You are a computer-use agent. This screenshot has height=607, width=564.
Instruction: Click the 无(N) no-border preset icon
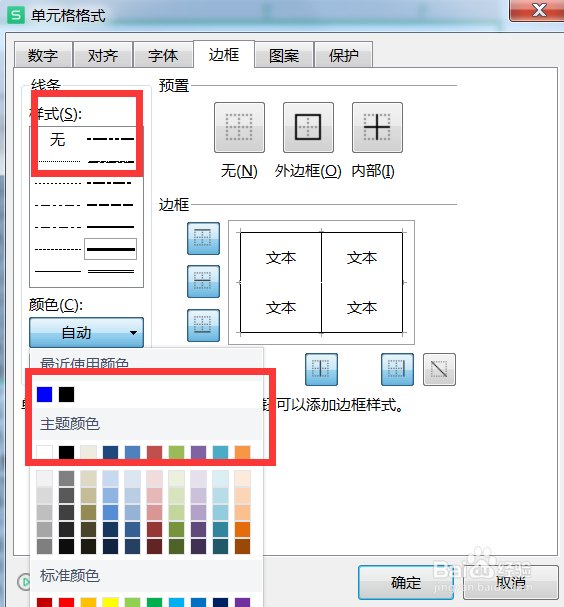click(x=239, y=127)
